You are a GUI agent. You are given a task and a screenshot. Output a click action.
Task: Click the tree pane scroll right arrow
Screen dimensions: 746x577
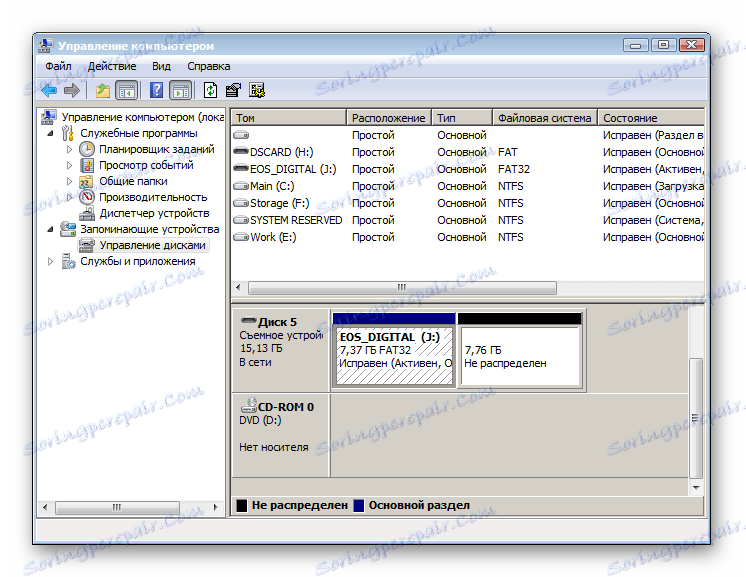pos(216,508)
